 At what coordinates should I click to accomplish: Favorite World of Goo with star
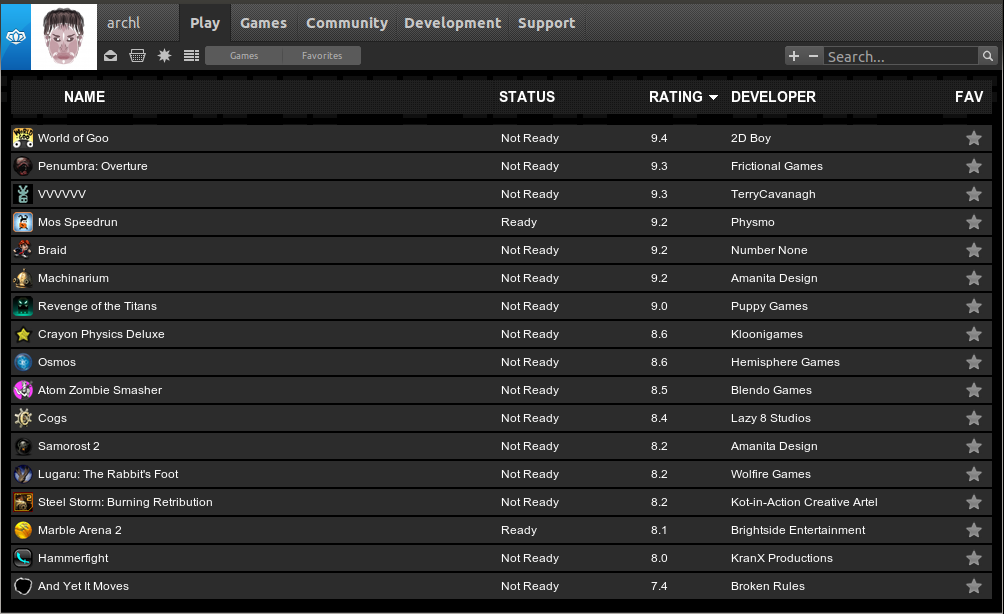(974, 138)
